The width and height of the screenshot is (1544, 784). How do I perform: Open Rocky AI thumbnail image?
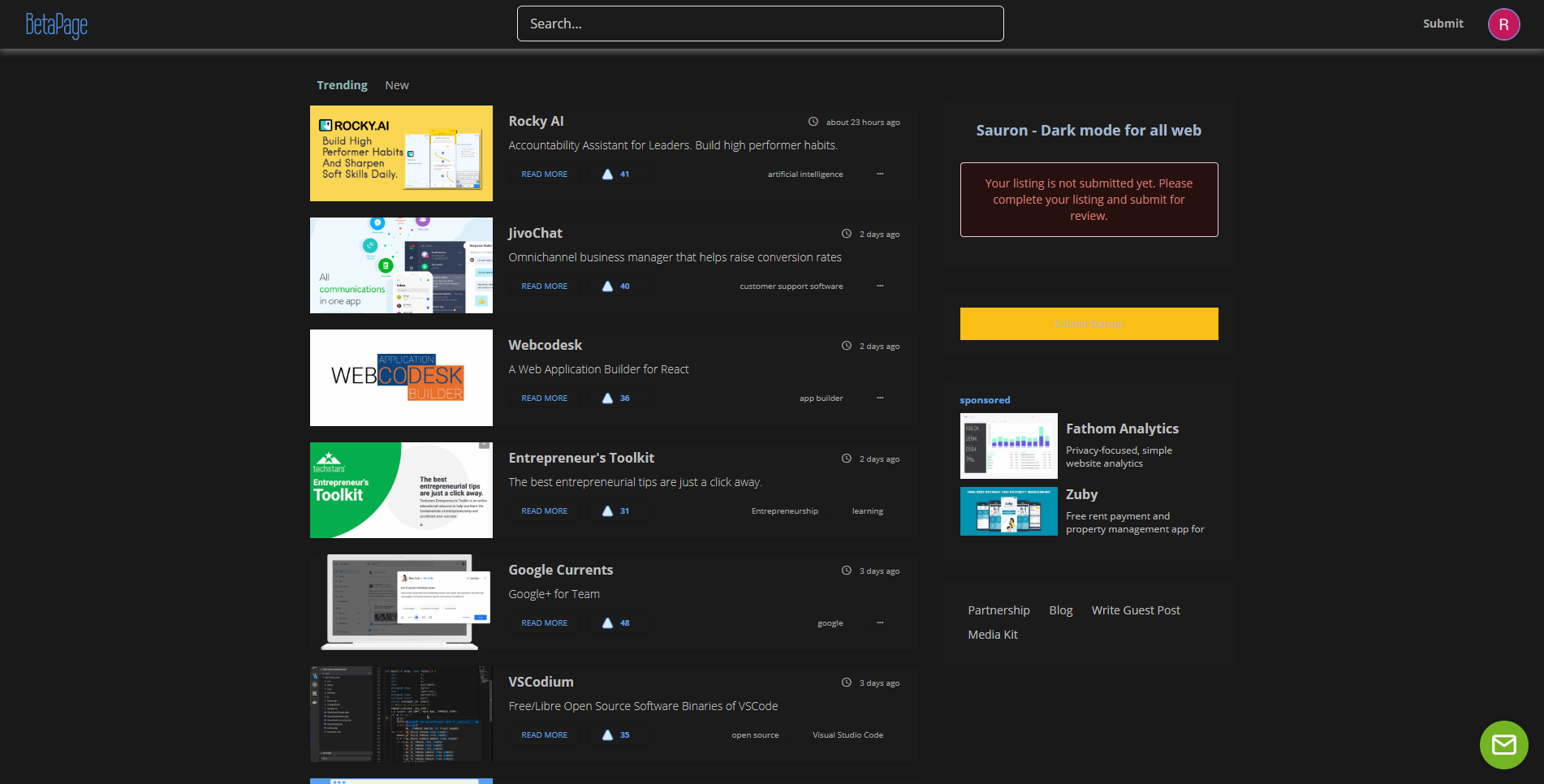point(401,153)
